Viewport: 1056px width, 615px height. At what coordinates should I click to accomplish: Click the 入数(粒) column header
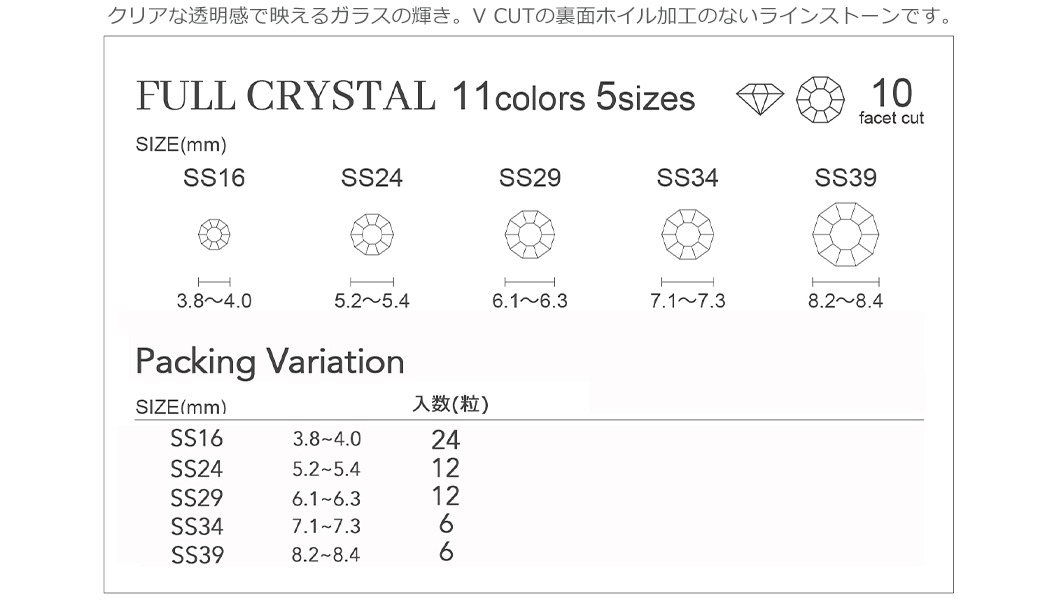click(450, 403)
